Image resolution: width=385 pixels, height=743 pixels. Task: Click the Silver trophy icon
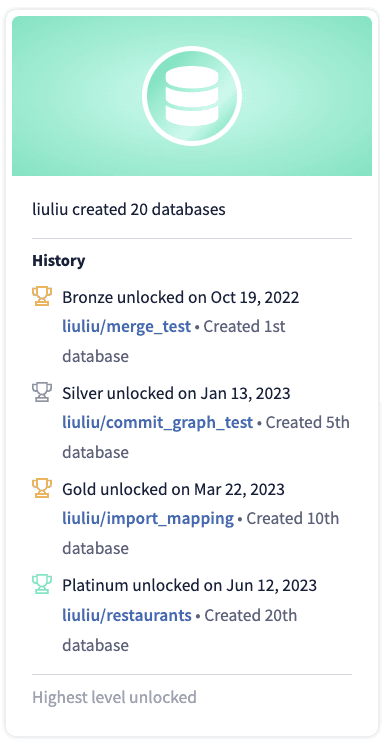(42, 392)
